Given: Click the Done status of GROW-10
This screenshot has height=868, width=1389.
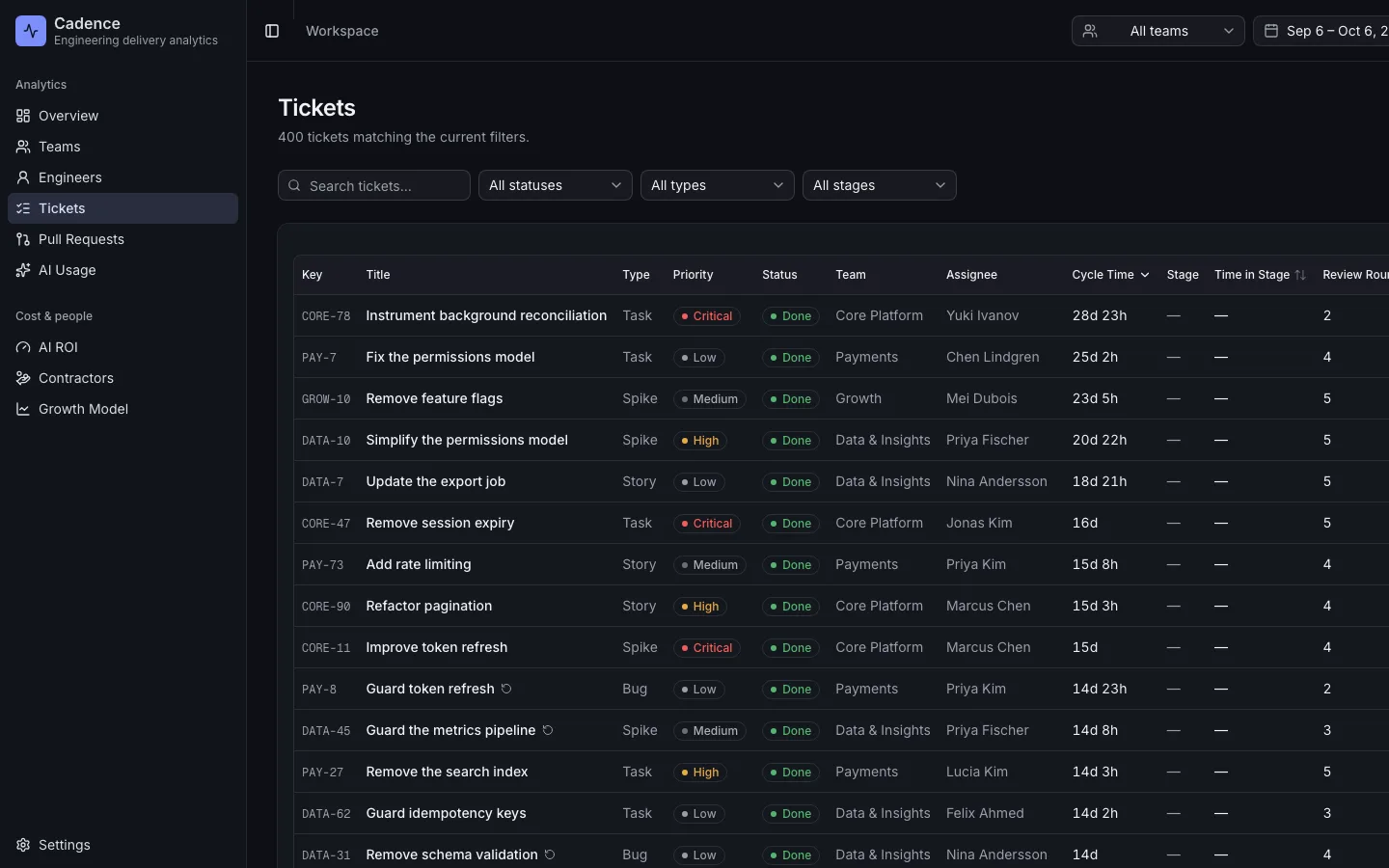Looking at the screenshot, I should tap(791, 399).
